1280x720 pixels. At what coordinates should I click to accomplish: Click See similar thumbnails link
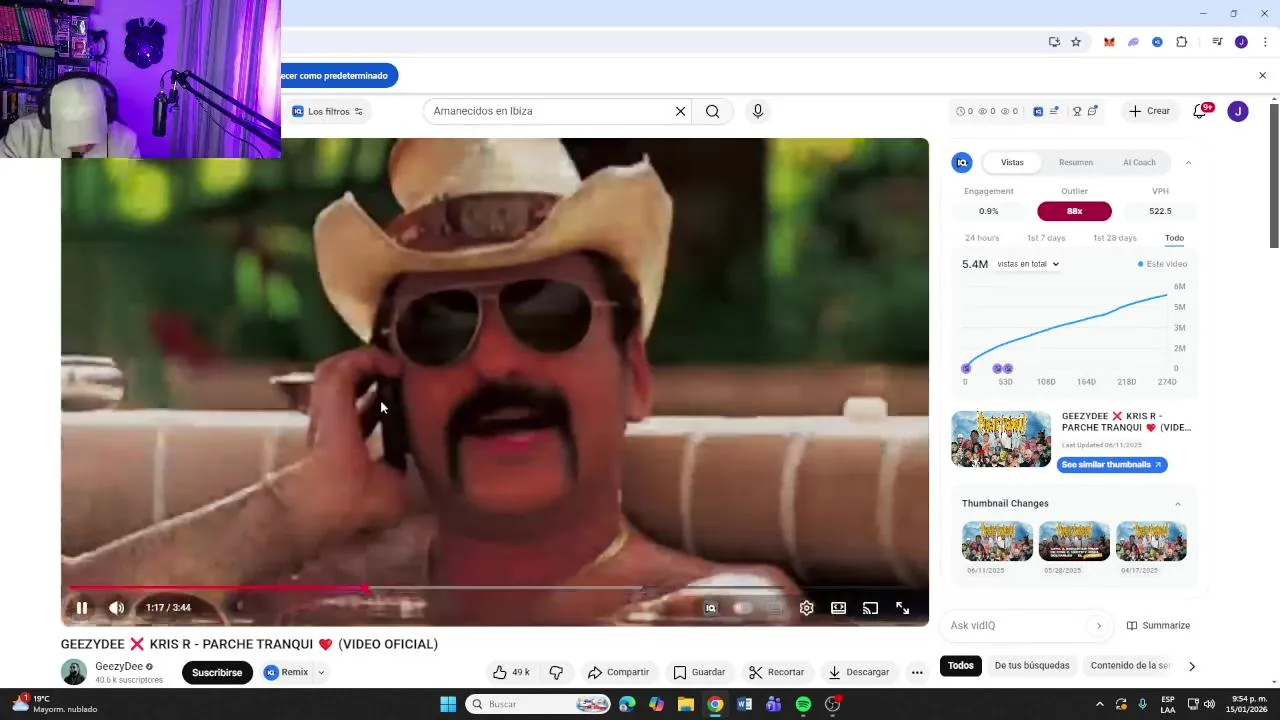coord(1112,464)
